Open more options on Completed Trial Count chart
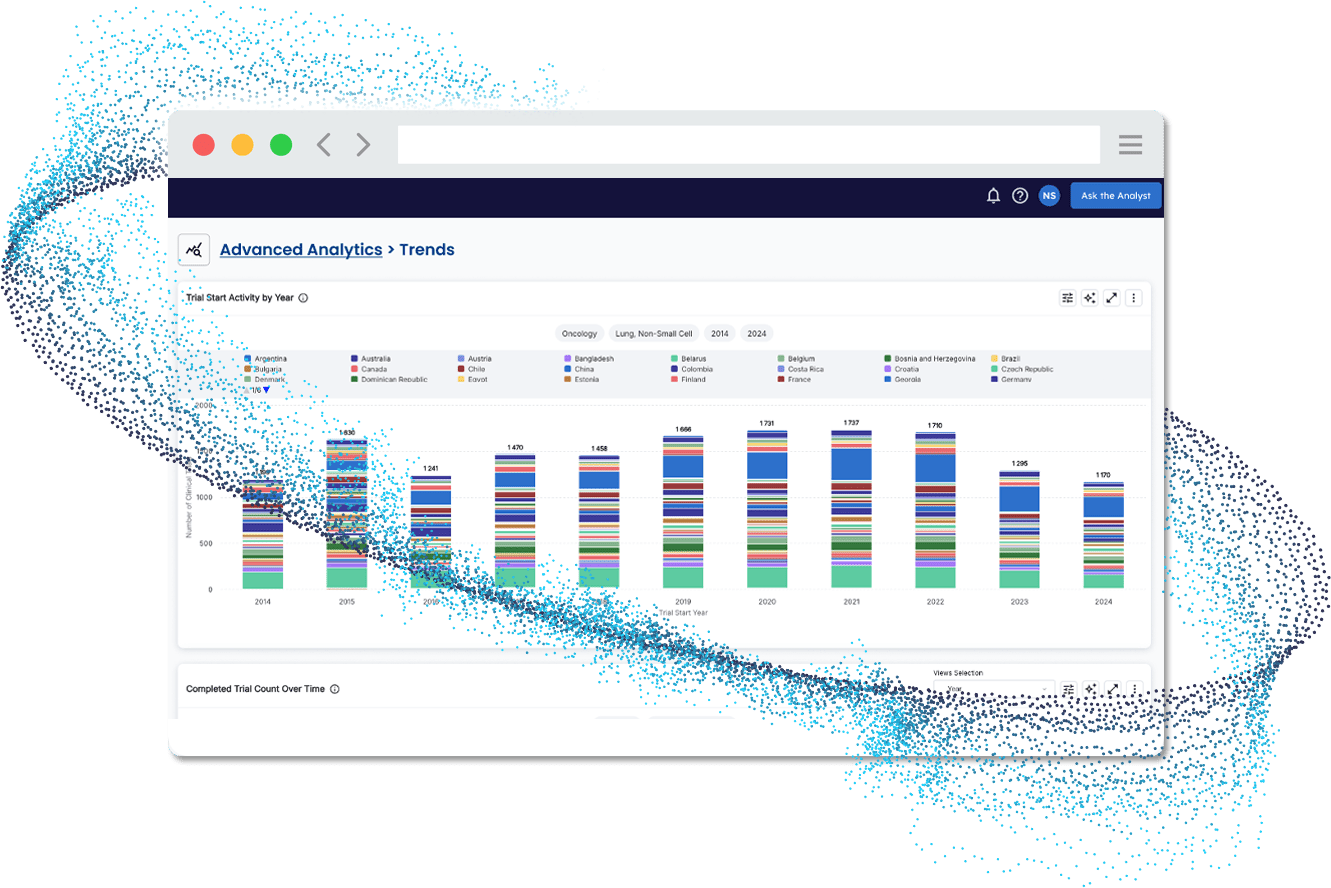Image resolution: width=1331 pixels, height=888 pixels. 1134,689
